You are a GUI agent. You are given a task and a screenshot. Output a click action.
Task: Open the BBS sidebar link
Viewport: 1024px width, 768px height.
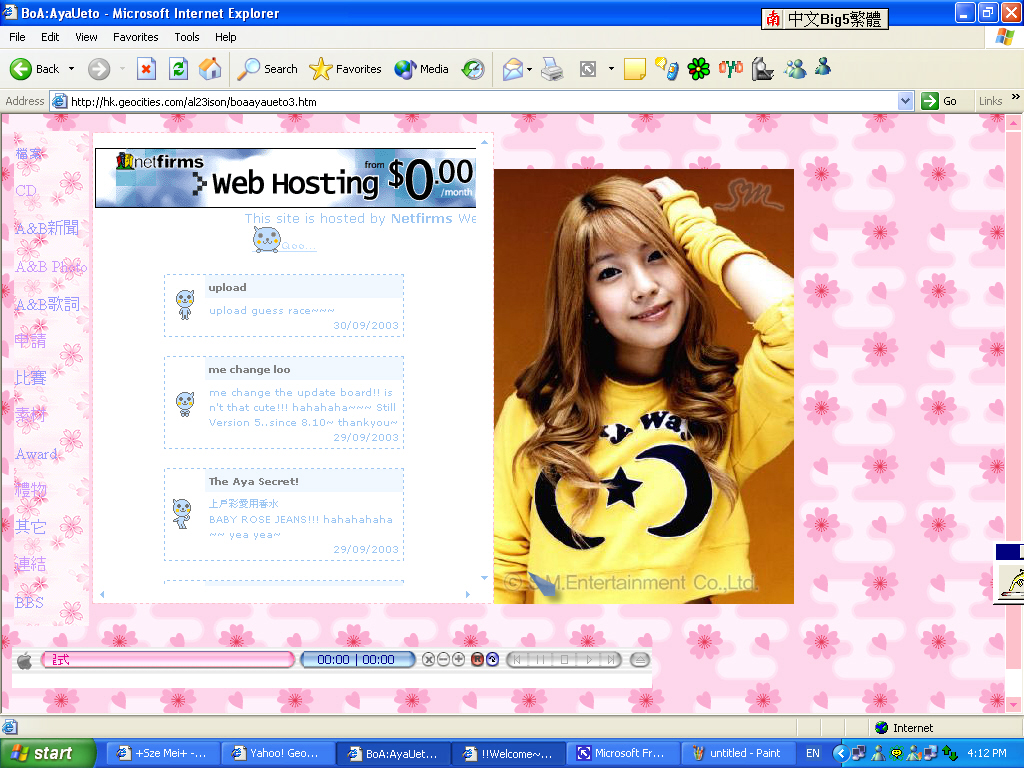pyautogui.click(x=29, y=602)
